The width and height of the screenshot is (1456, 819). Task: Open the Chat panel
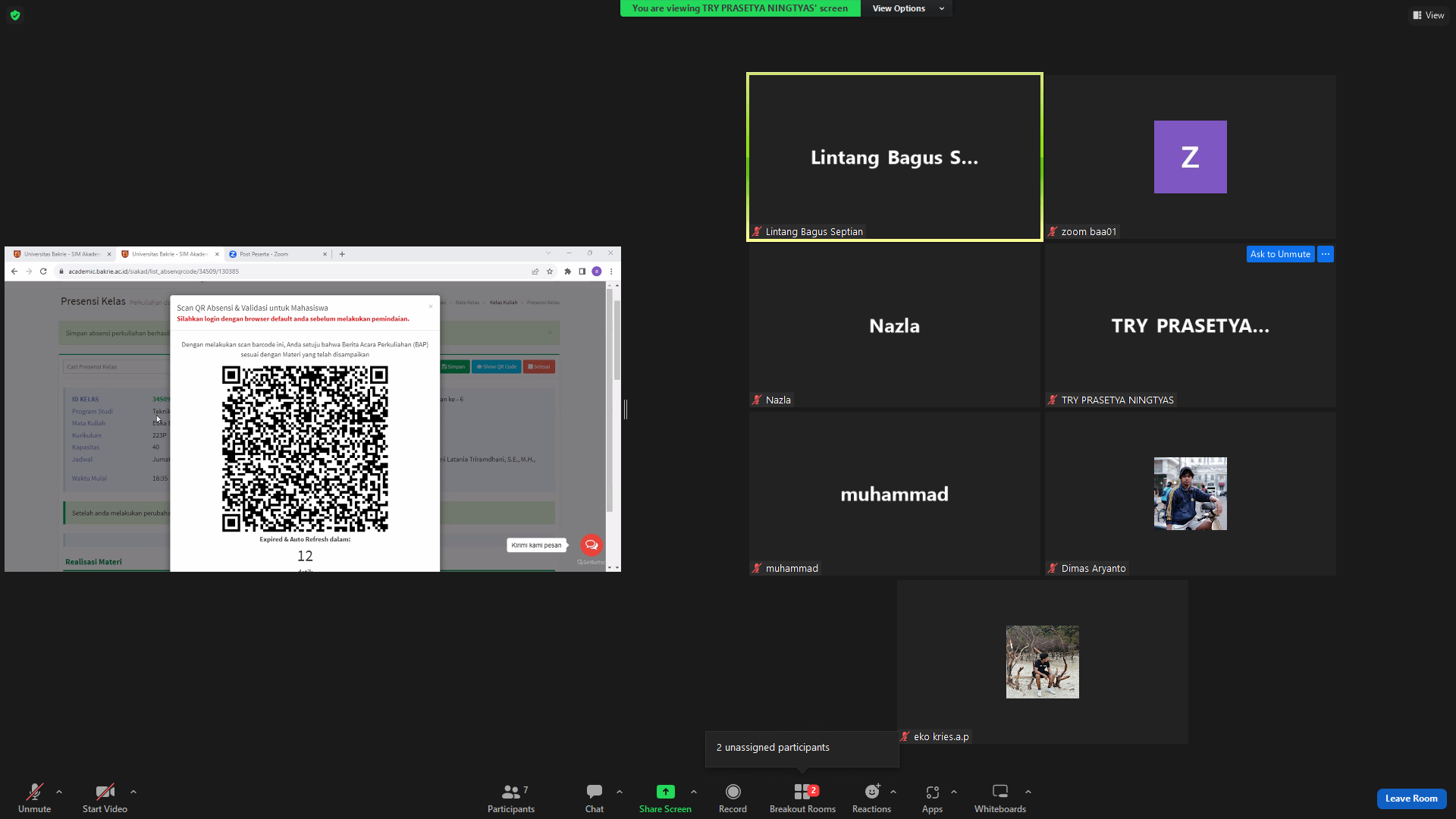click(x=595, y=798)
